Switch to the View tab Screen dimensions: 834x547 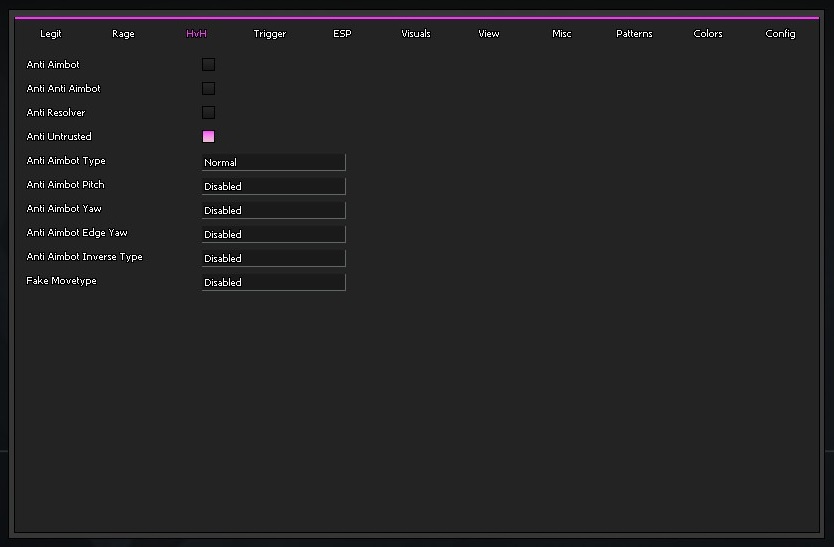[x=489, y=34]
